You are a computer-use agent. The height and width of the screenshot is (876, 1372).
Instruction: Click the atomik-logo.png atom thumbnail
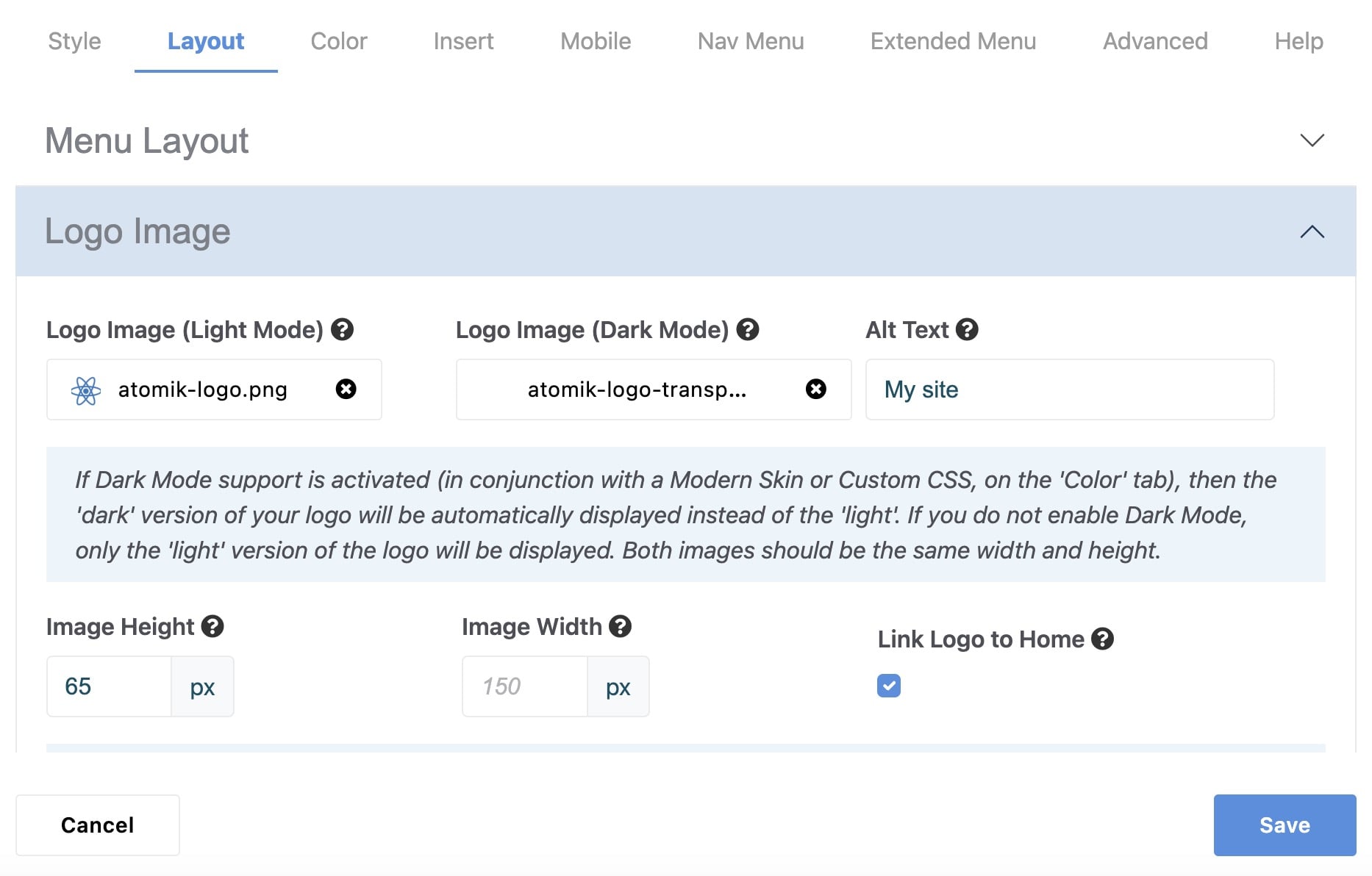(86, 390)
